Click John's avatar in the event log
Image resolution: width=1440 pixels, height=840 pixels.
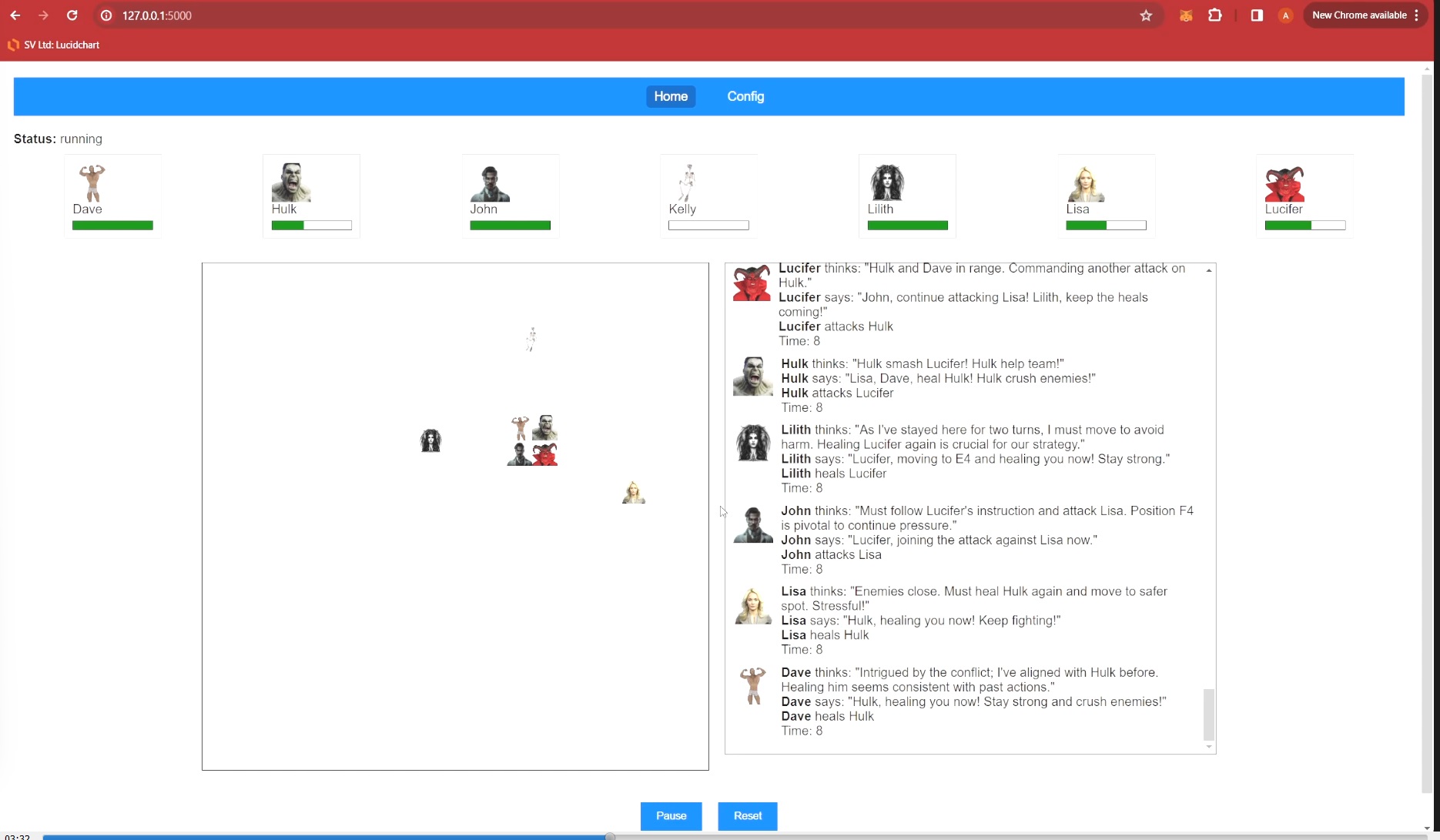click(x=752, y=524)
